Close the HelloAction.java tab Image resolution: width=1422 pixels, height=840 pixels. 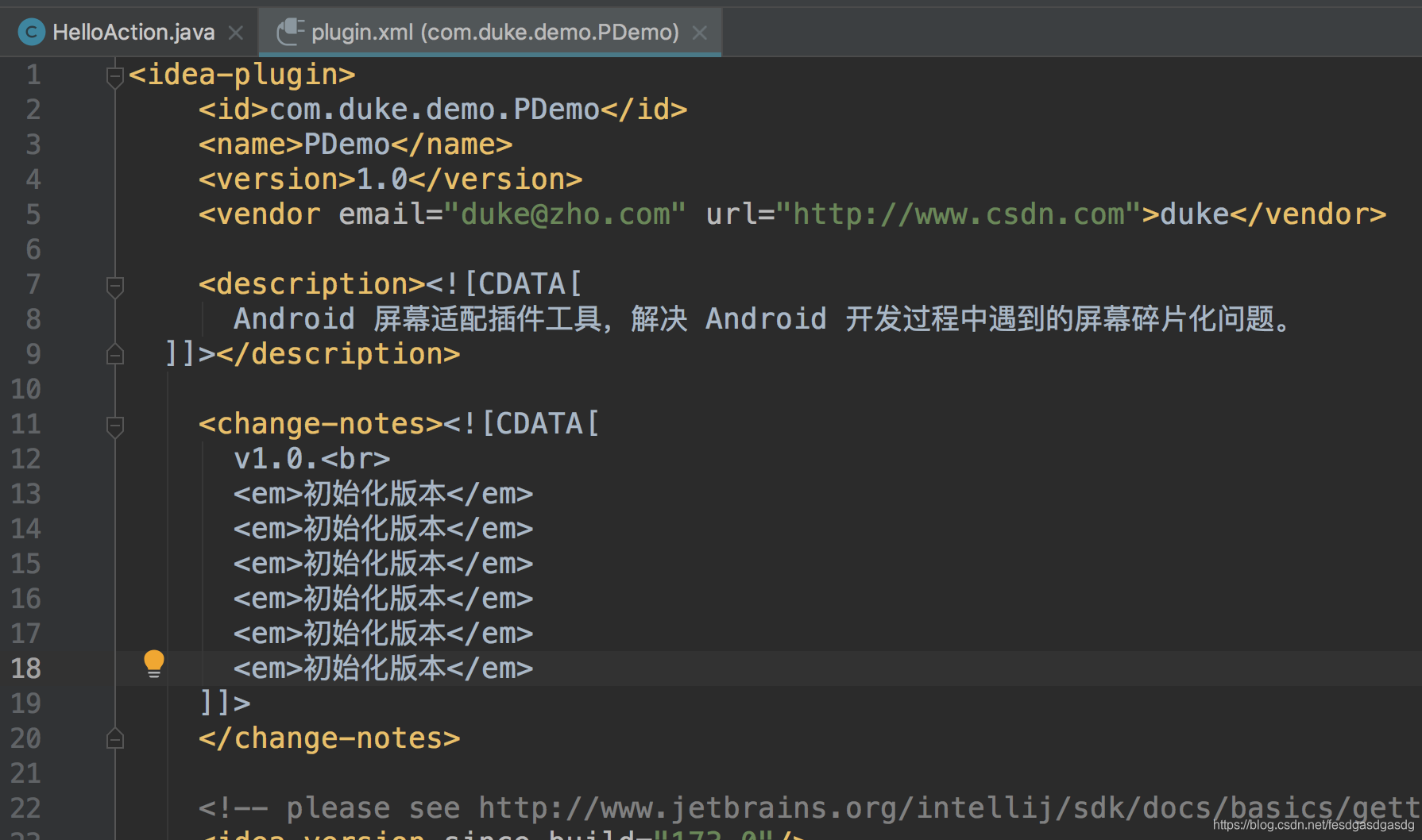click(x=235, y=33)
